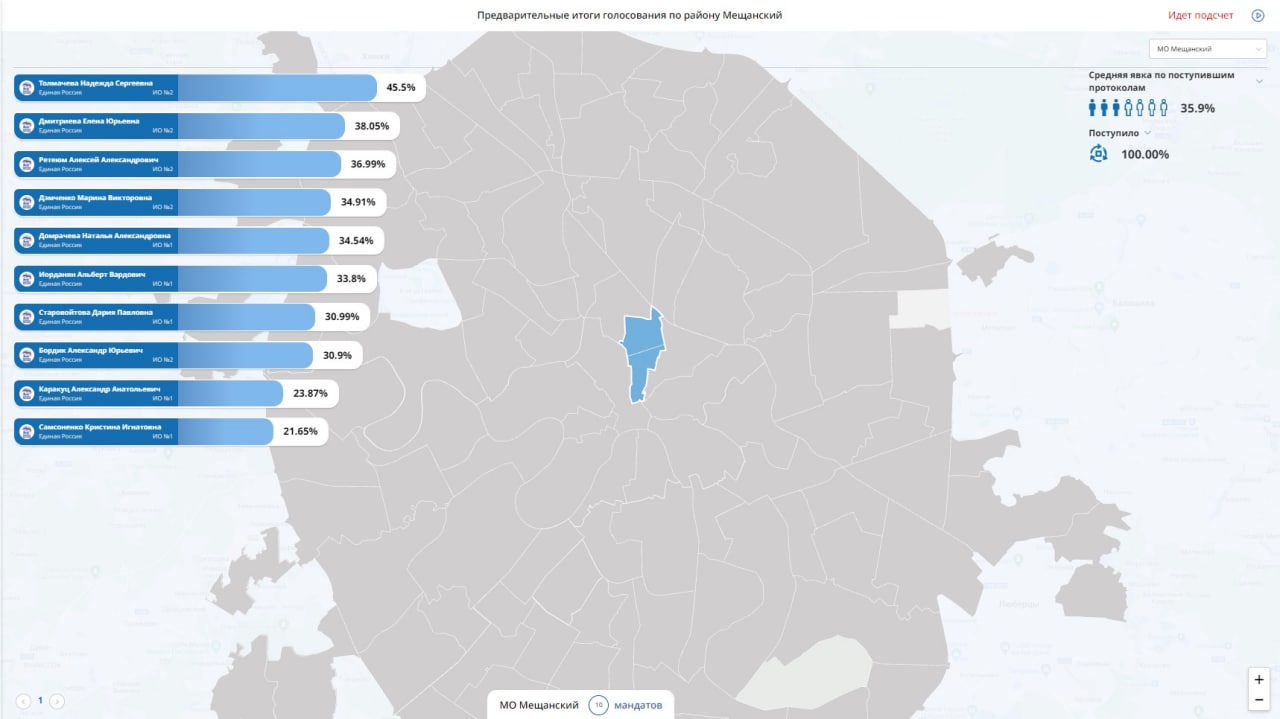Zoom out the map with minus
The image size is (1280, 719).
[1259, 699]
